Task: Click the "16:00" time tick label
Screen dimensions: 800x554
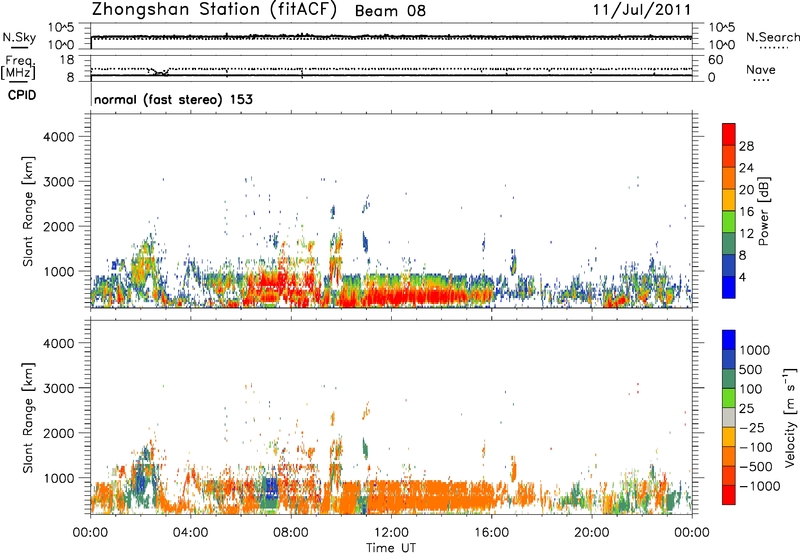Action: (x=491, y=533)
